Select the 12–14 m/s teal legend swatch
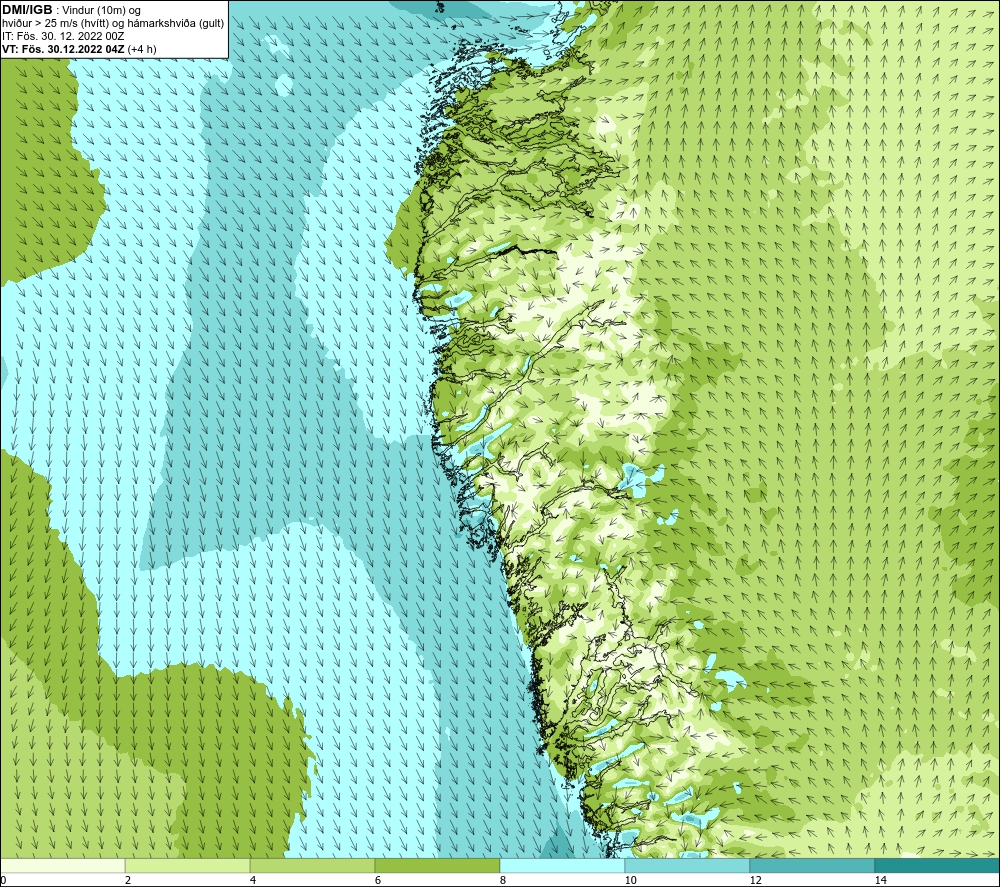 click(x=812, y=865)
